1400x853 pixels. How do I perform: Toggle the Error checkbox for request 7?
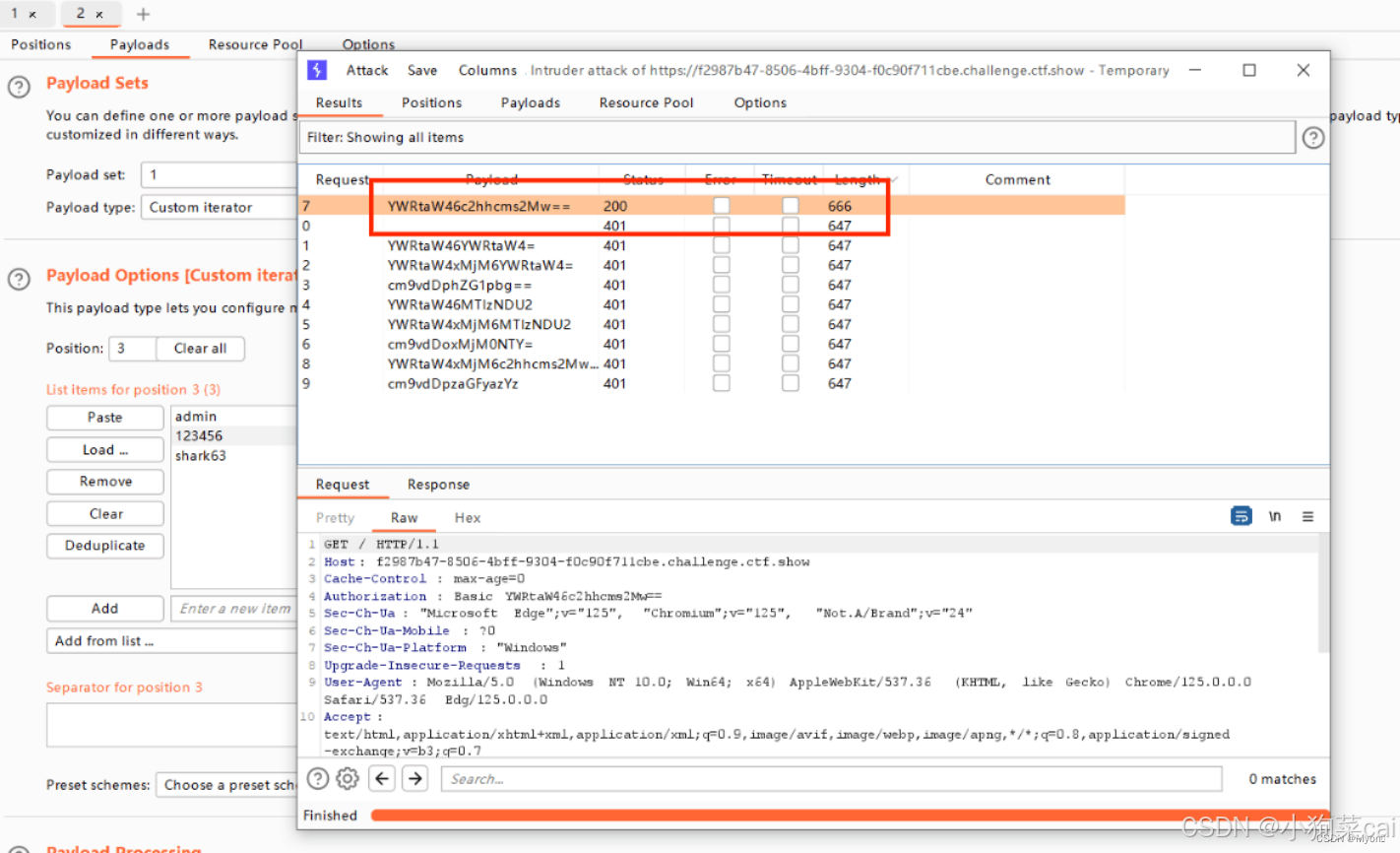click(722, 206)
